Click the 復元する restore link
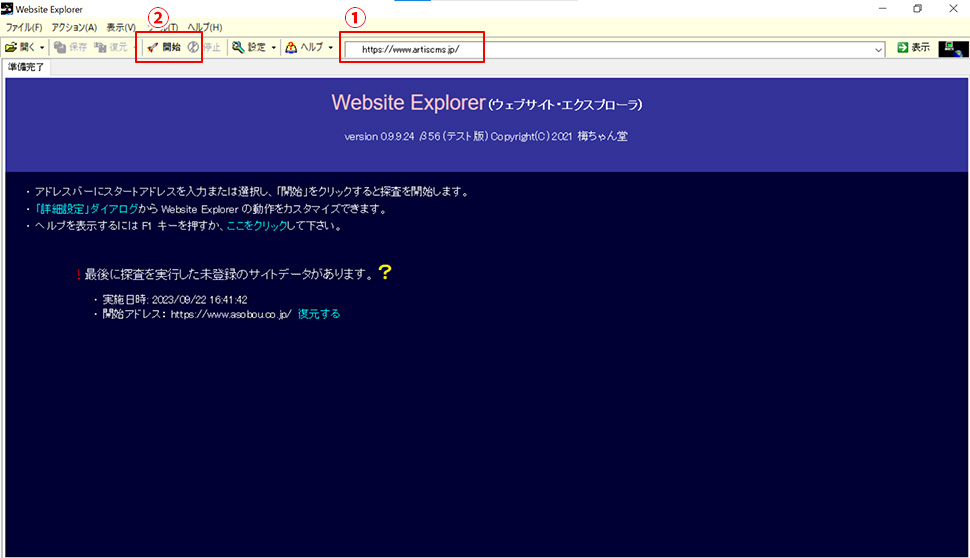Image resolution: width=970 pixels, height=558 pixels. coord(319,314)
